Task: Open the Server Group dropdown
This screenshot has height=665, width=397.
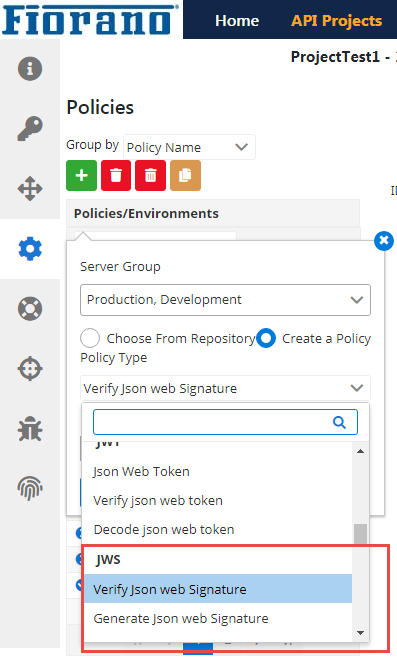Action: point(225,300)
